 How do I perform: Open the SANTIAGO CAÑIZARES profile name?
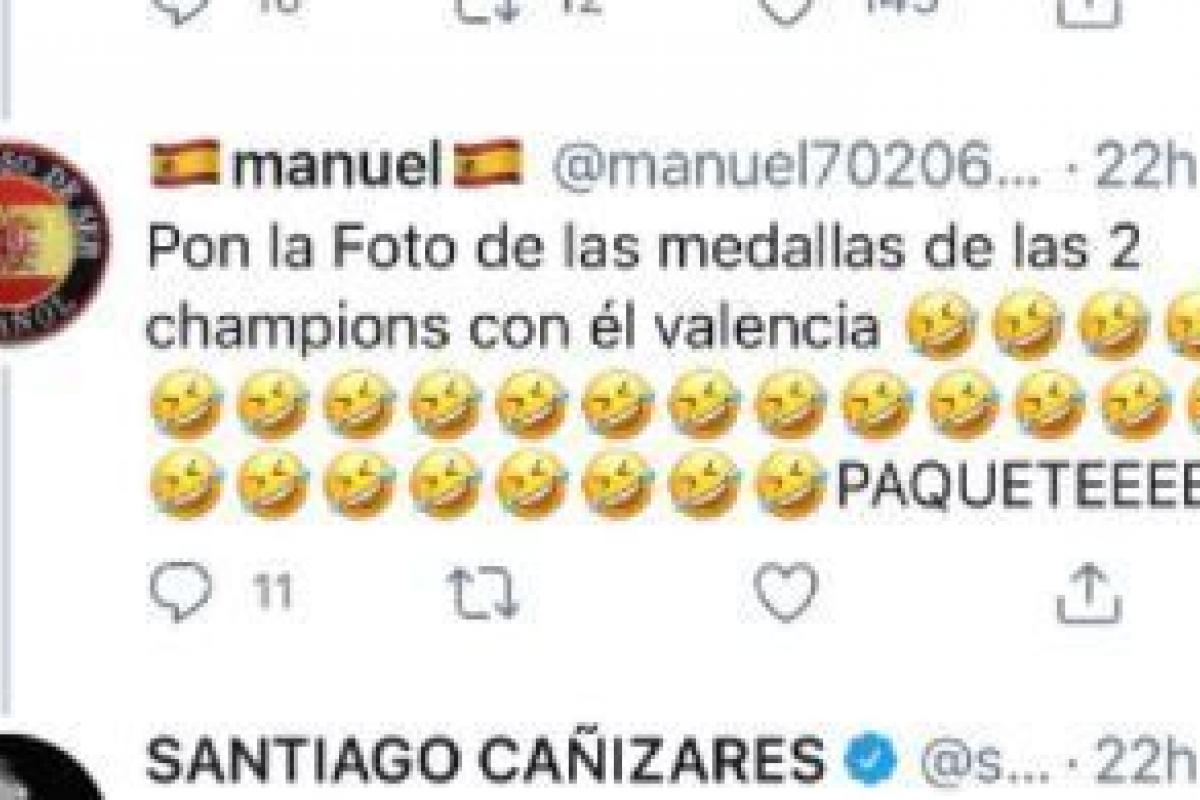485,764
